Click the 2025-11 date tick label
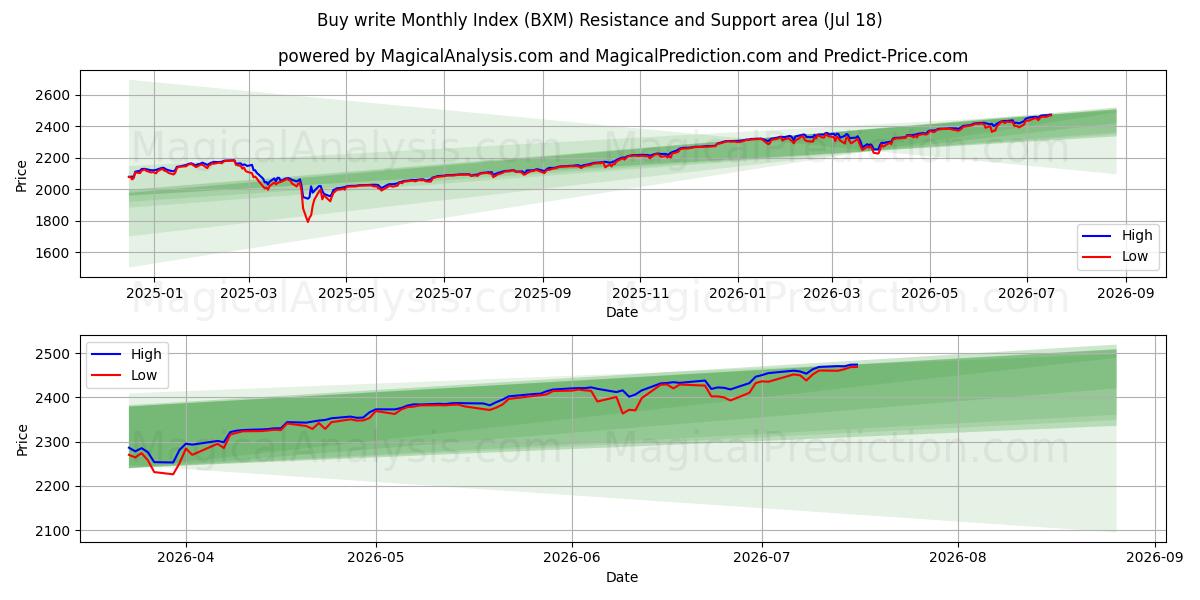 tap(640, 294)
